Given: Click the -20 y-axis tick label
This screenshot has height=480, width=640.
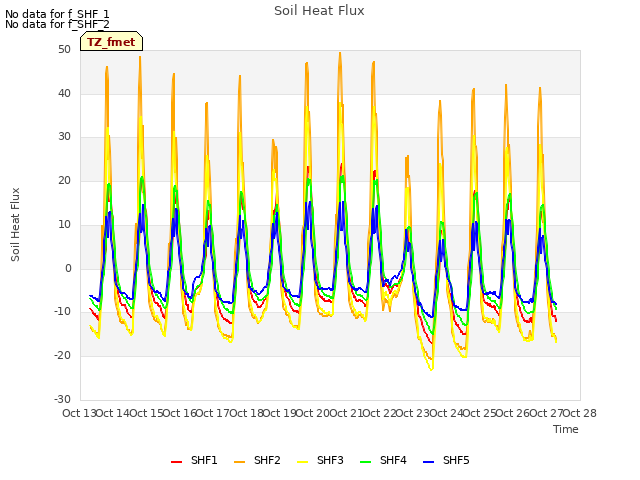Looking at the screenshot, I should pos(62,356).
